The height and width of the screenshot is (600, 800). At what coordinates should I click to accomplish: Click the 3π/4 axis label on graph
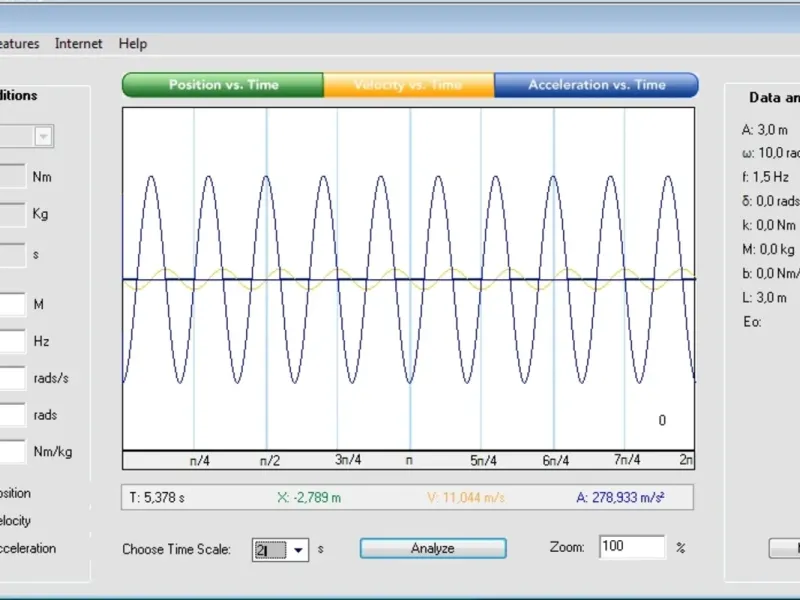pos(348,460)
